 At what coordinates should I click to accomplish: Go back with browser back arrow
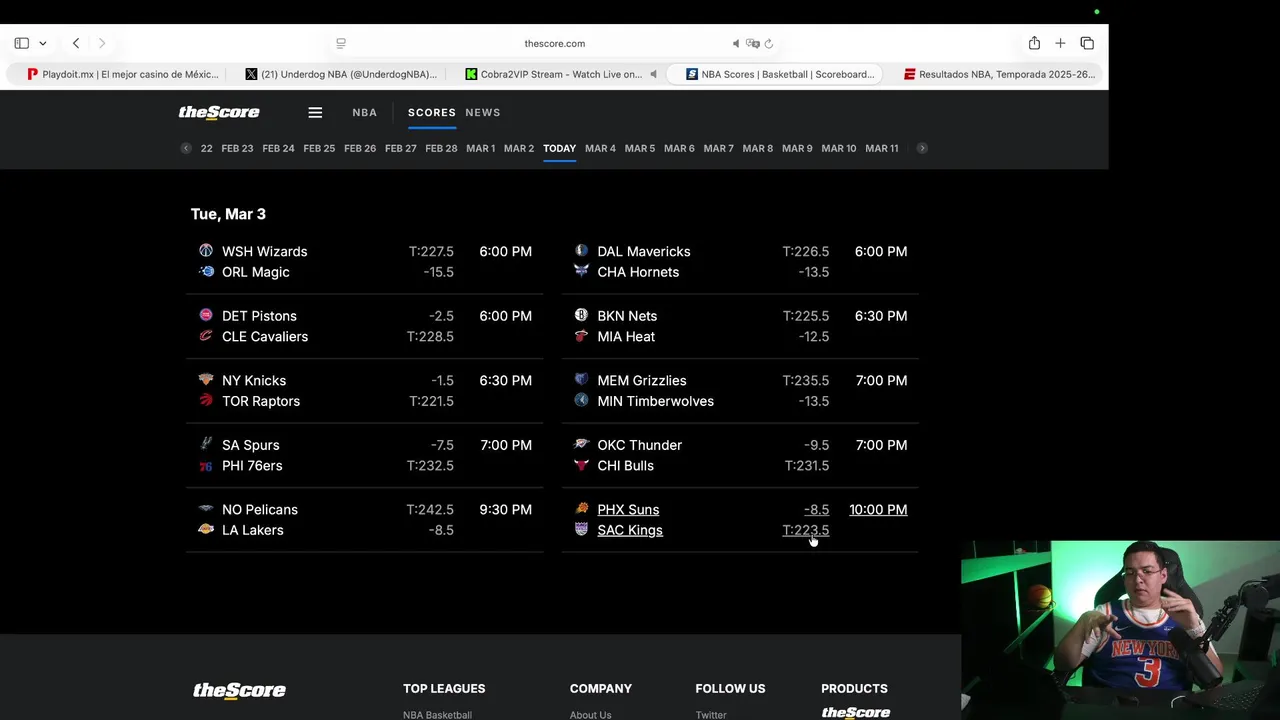coord(76,43)
